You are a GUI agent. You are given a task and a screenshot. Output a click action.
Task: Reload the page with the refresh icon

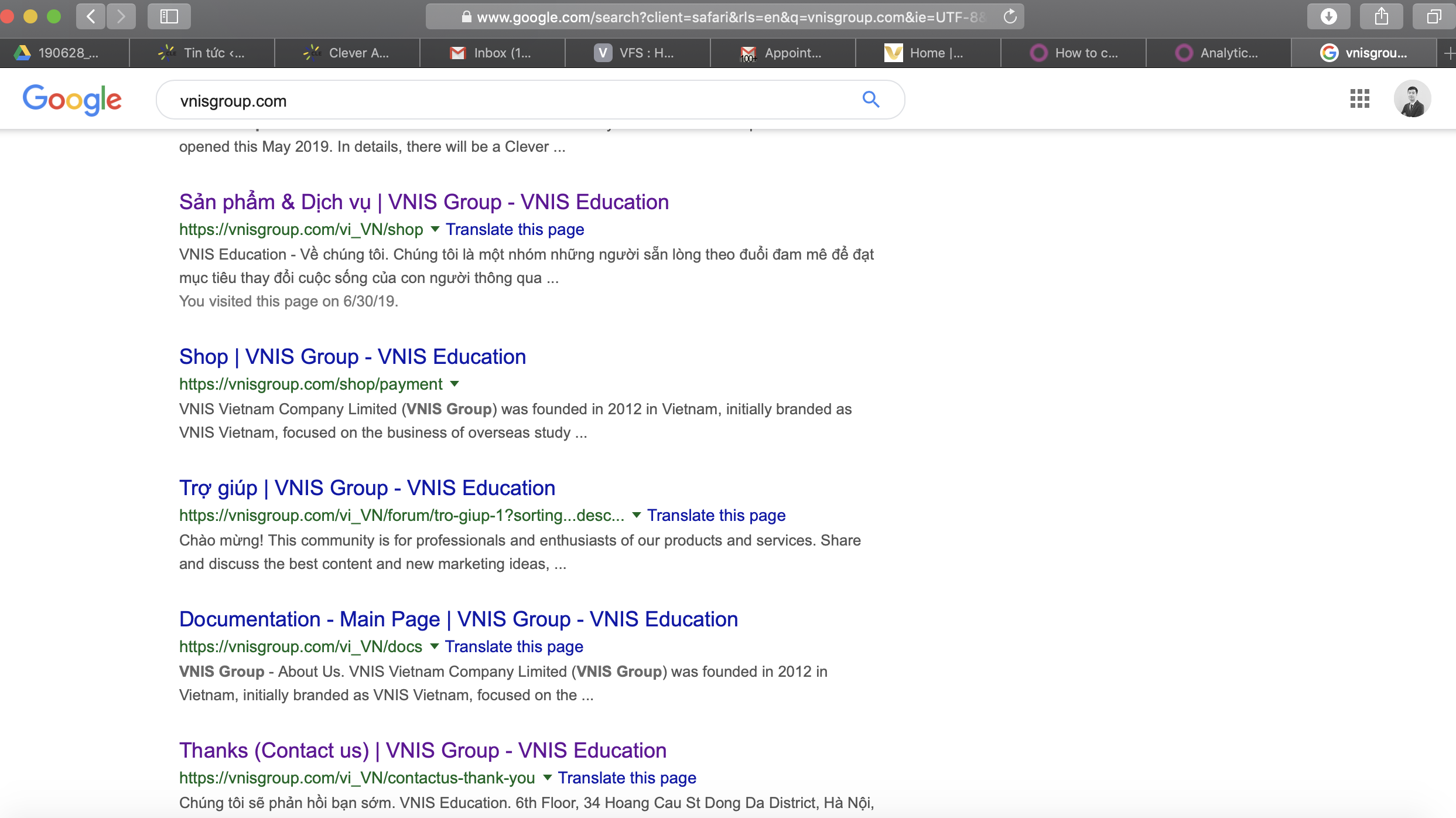[1010, 17]
